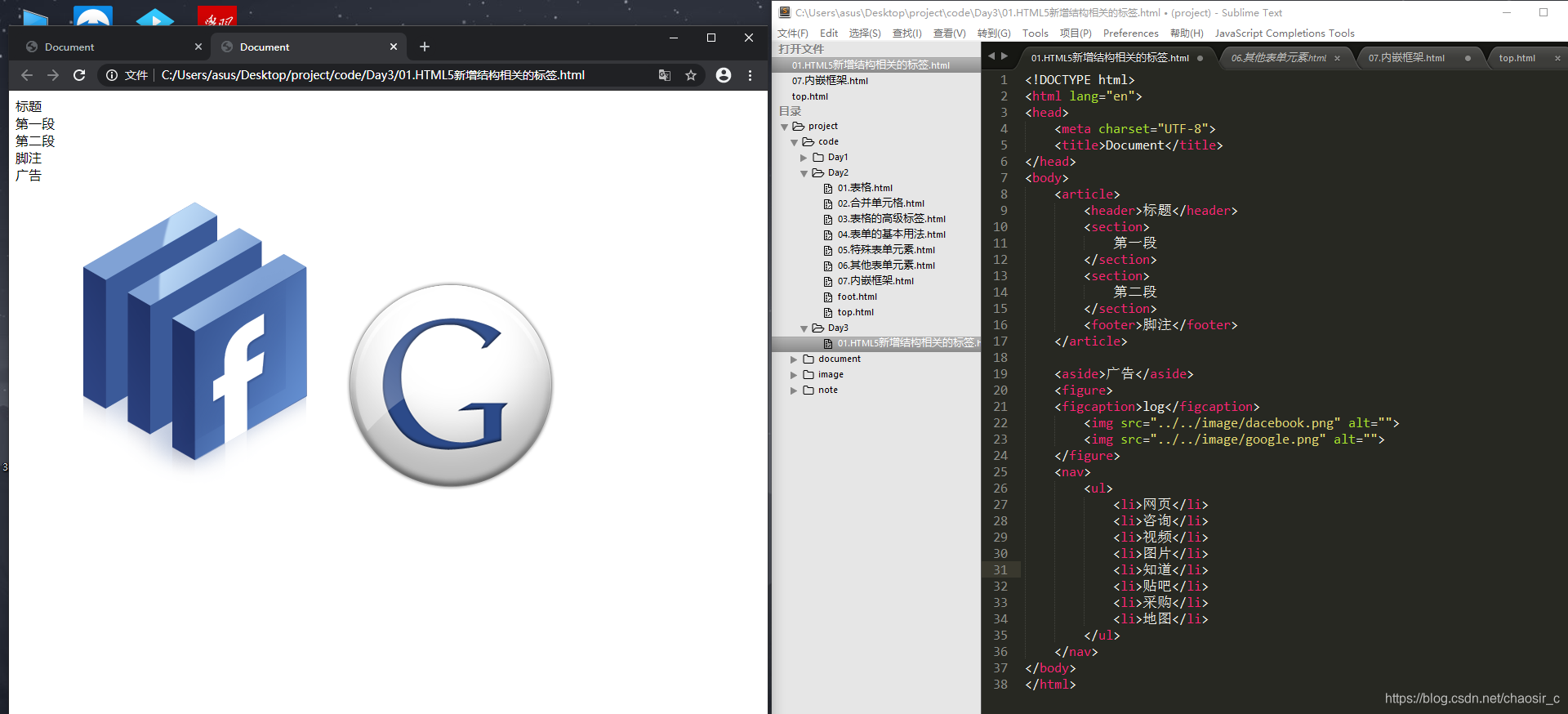Open the site info icon in address bar

pyautogui.click(x=112, y=75)
